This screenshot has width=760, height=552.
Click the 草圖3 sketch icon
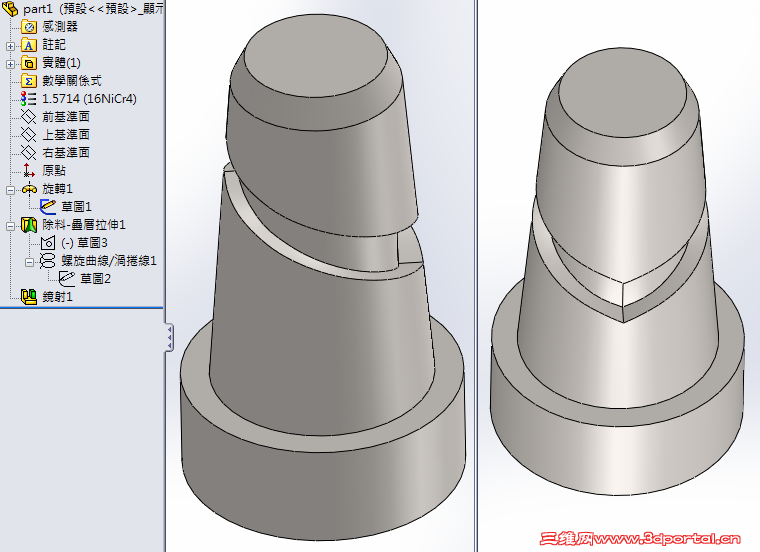[48, 242]
